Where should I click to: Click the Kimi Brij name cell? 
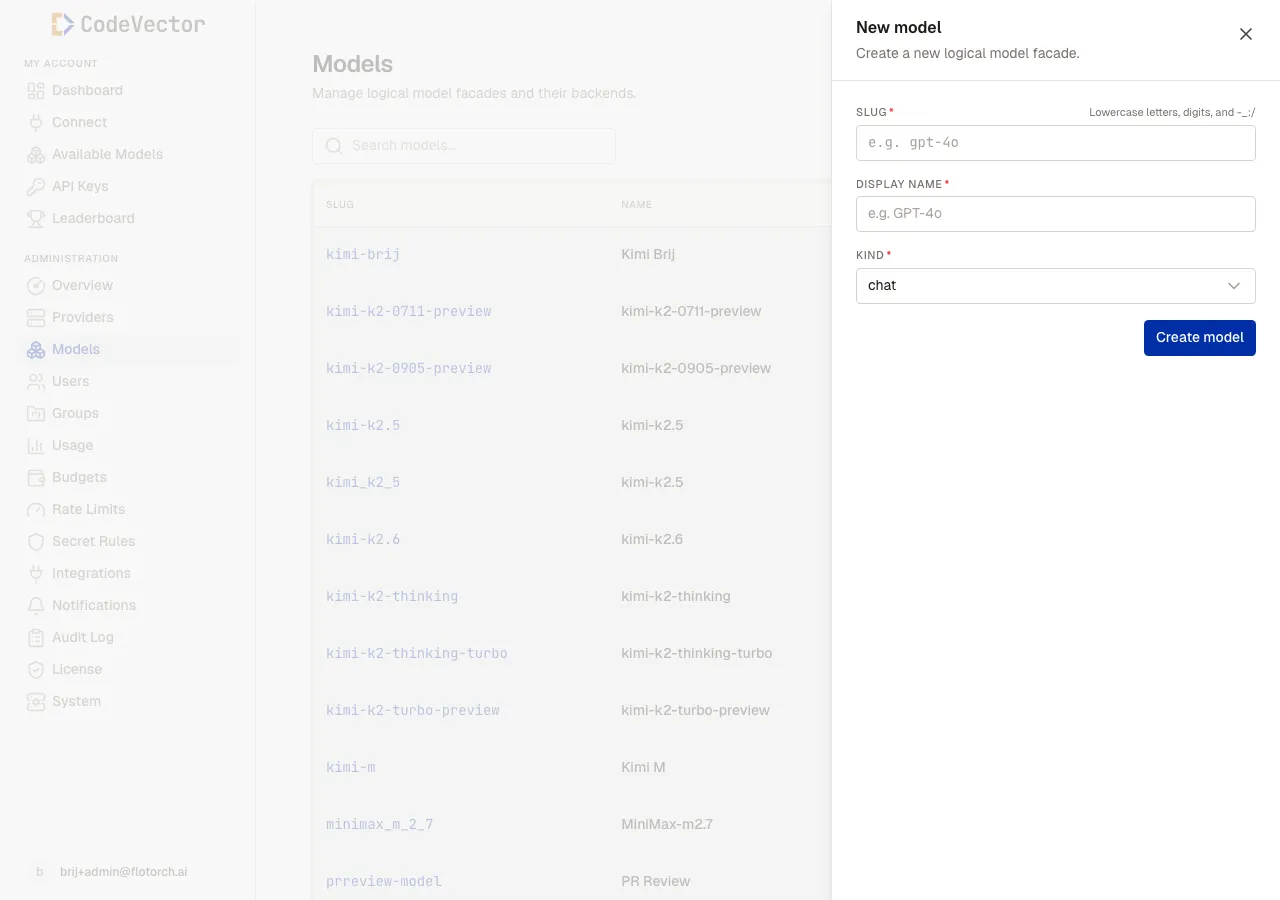(x=648, y=254)
